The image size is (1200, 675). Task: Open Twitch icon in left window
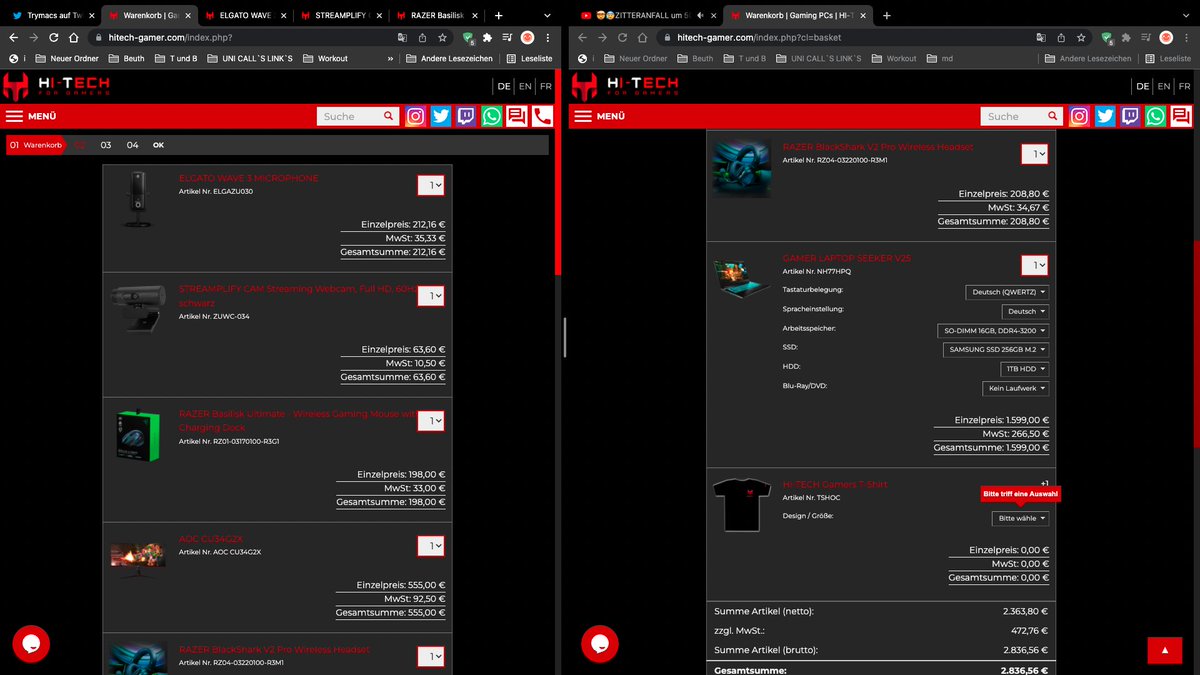click(x=466, y=116)
